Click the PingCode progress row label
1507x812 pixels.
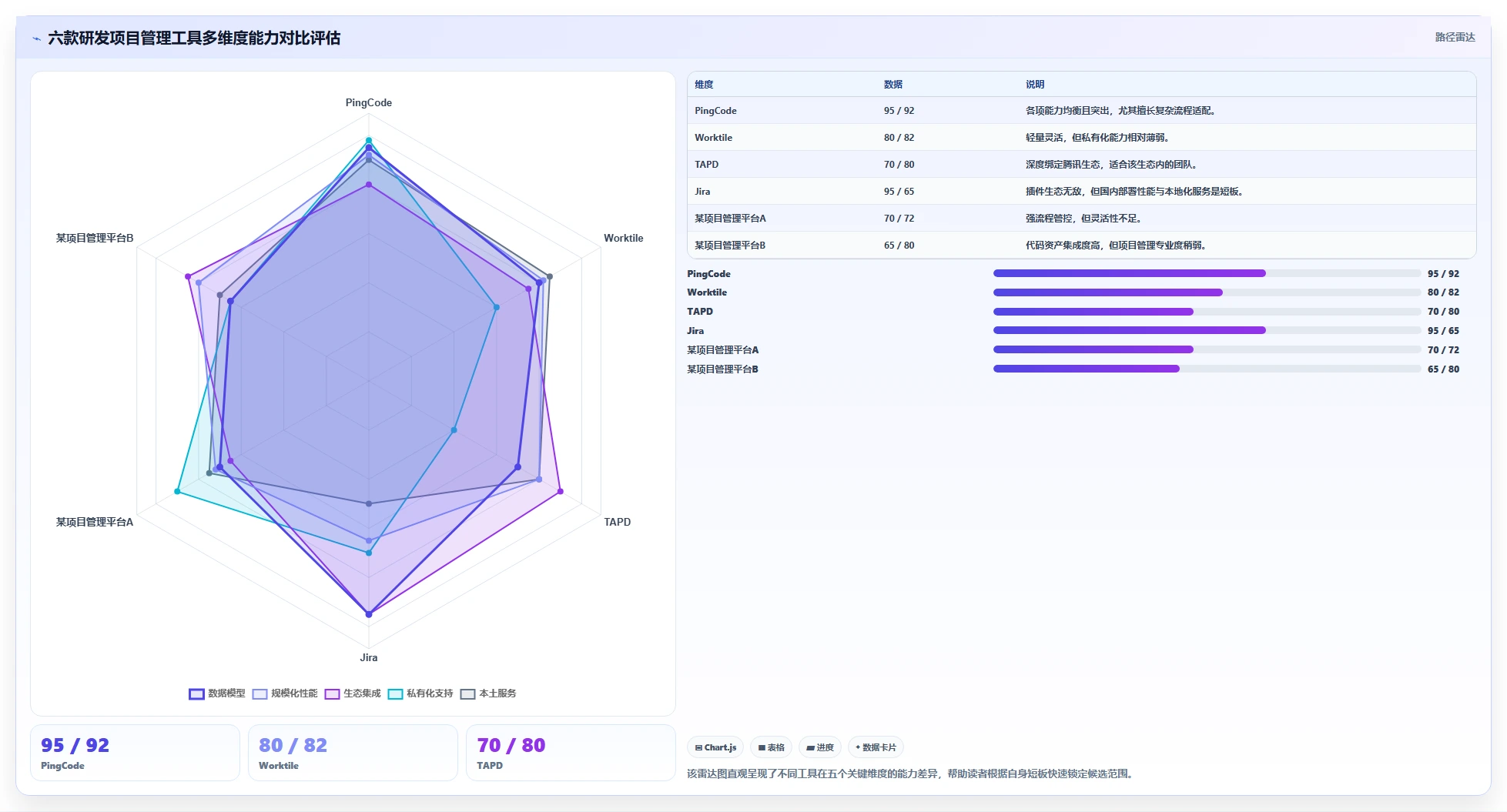point(708,274)
